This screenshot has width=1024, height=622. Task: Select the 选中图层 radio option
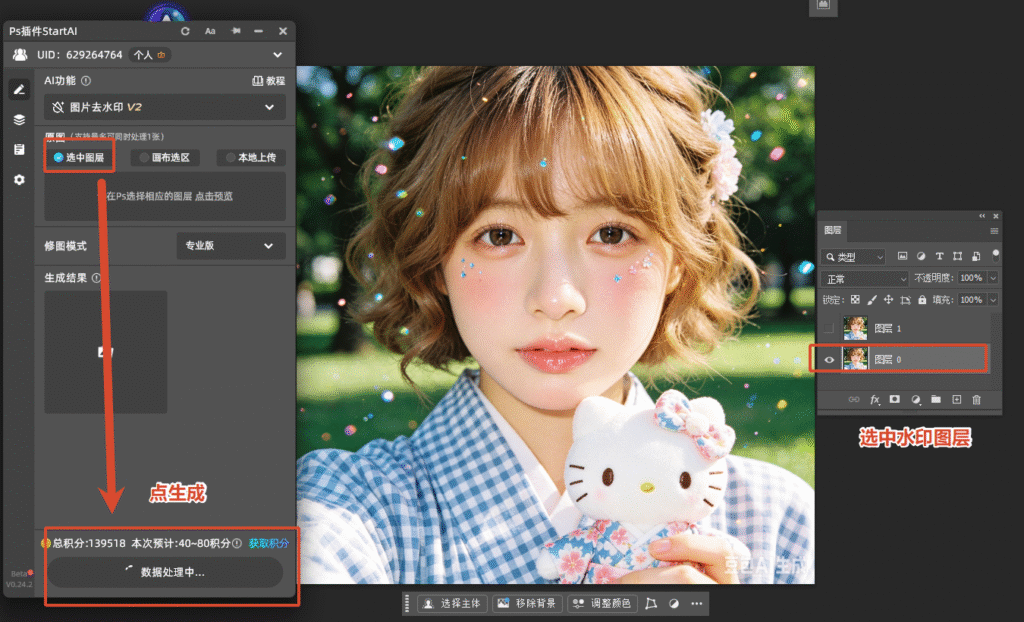pos(79,157)
